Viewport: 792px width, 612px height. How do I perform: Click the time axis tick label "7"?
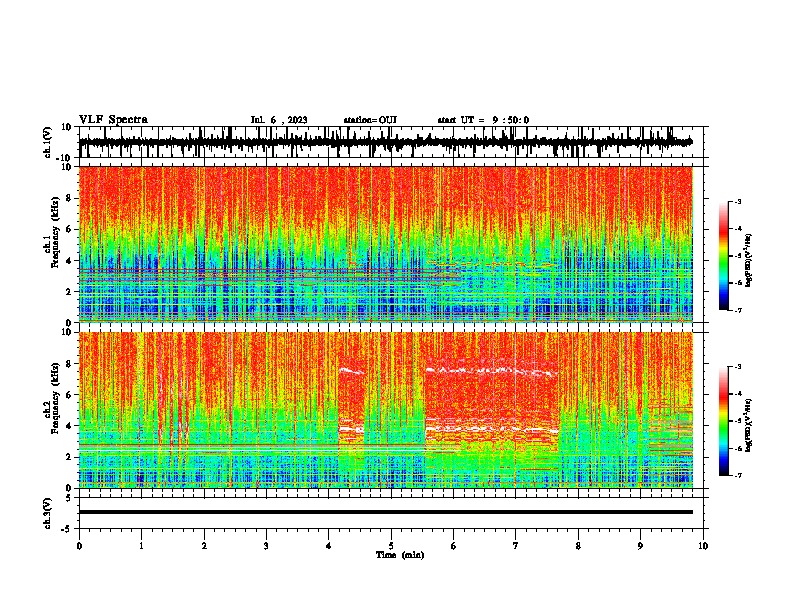pyautogui.click(x=516, y=546)
